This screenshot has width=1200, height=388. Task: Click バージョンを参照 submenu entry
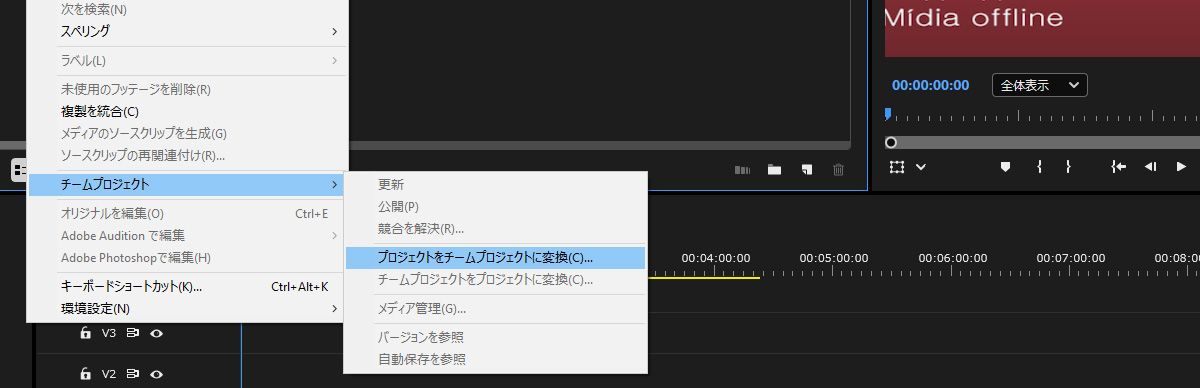[x=495, y=337]
